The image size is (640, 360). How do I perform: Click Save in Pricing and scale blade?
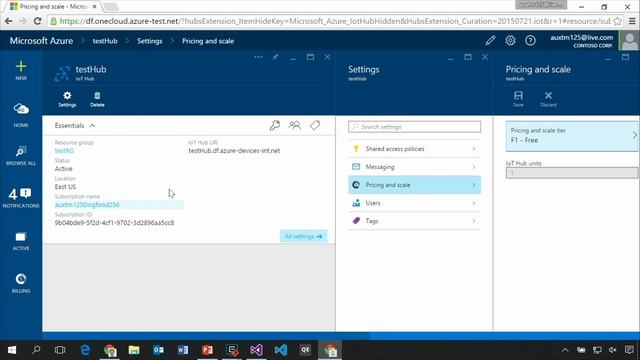click(518, 99)
